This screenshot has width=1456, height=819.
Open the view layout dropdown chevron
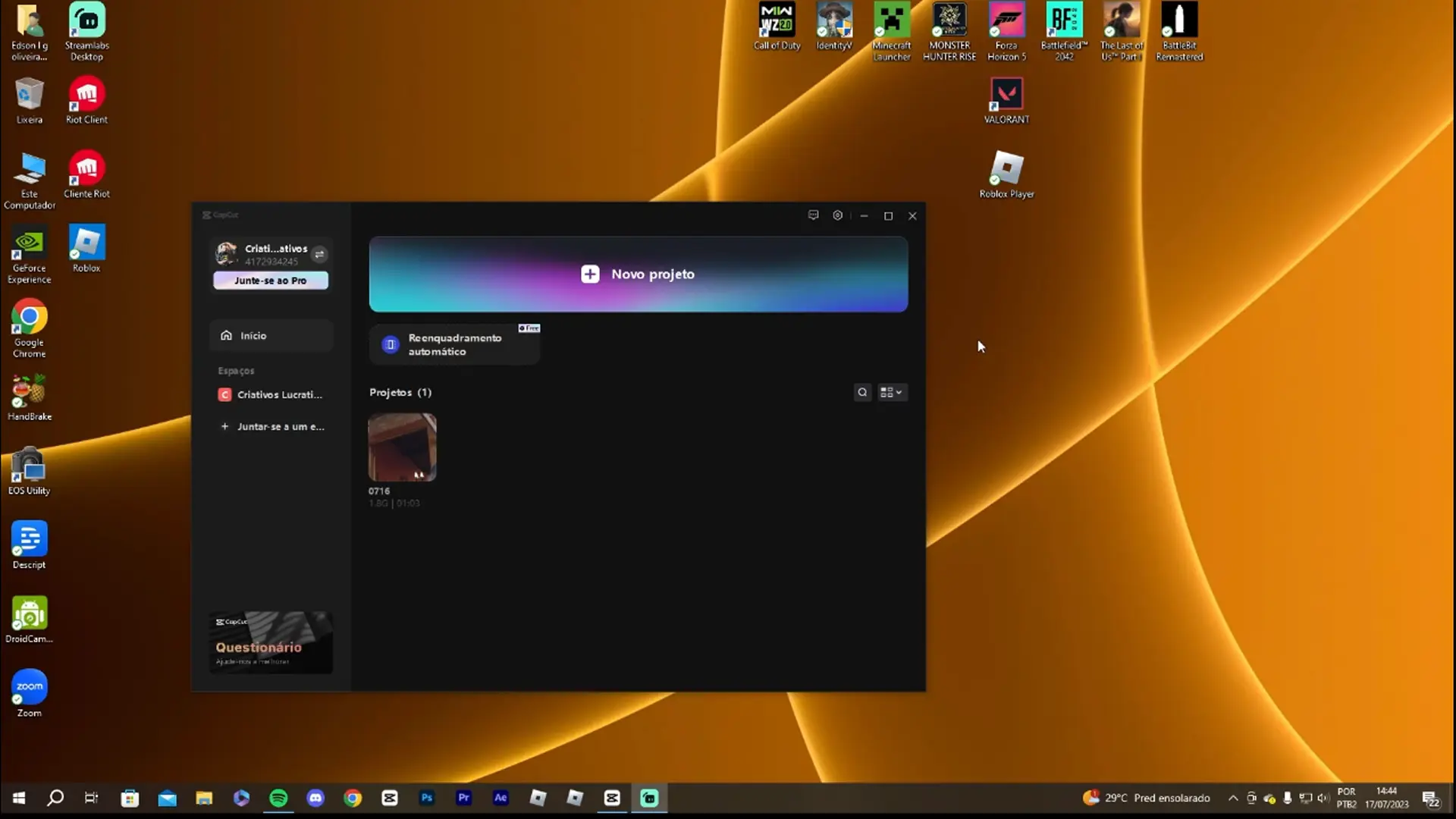(899, 392)
